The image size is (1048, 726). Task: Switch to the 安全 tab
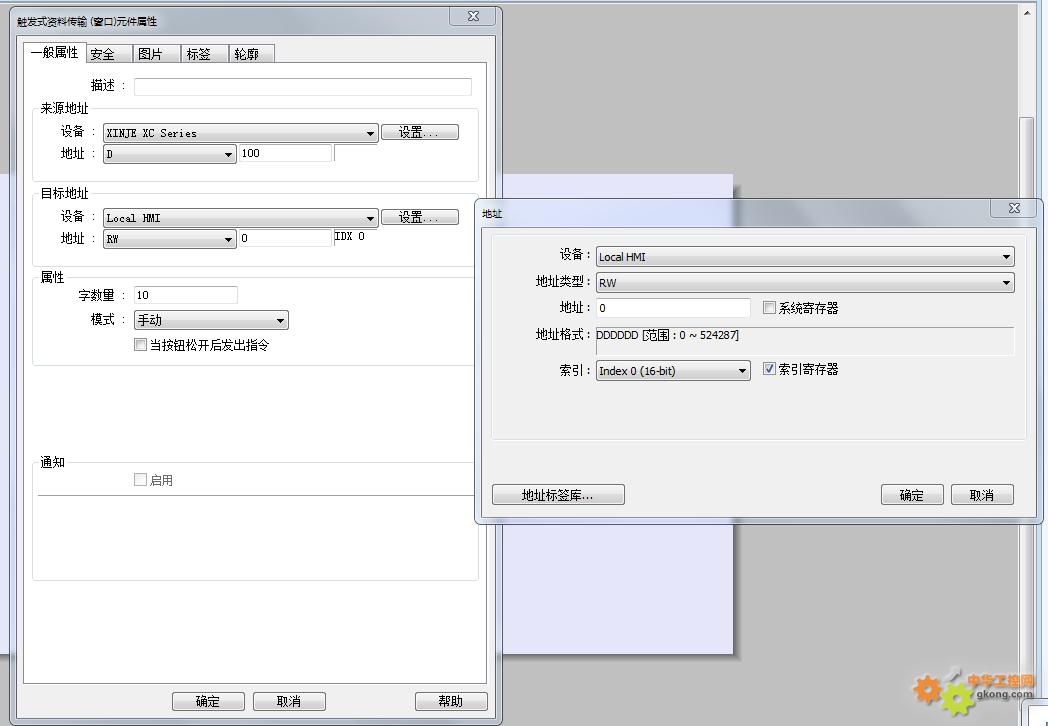102,54
